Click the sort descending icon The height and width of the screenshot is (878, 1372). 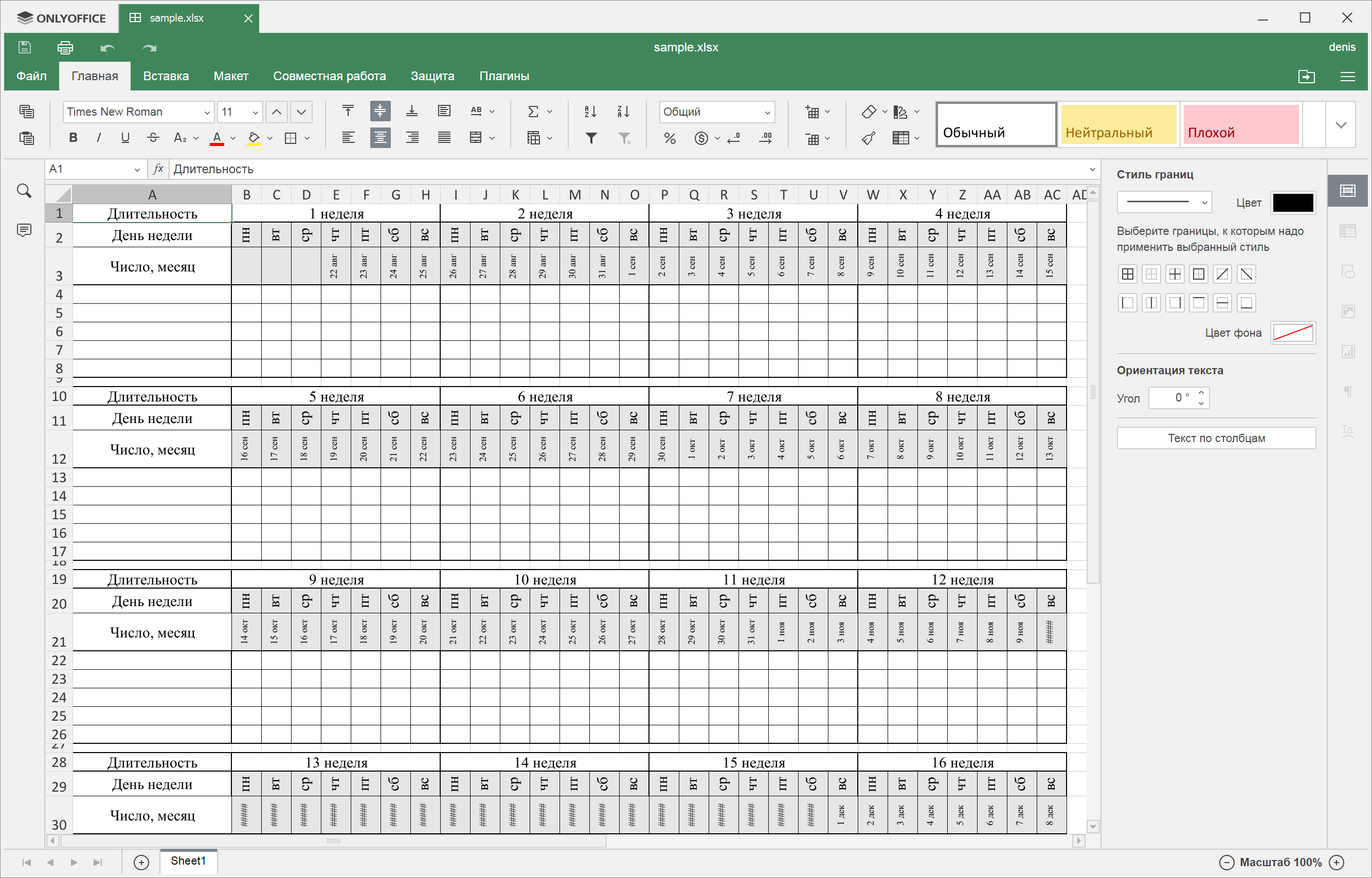(623, 112)
